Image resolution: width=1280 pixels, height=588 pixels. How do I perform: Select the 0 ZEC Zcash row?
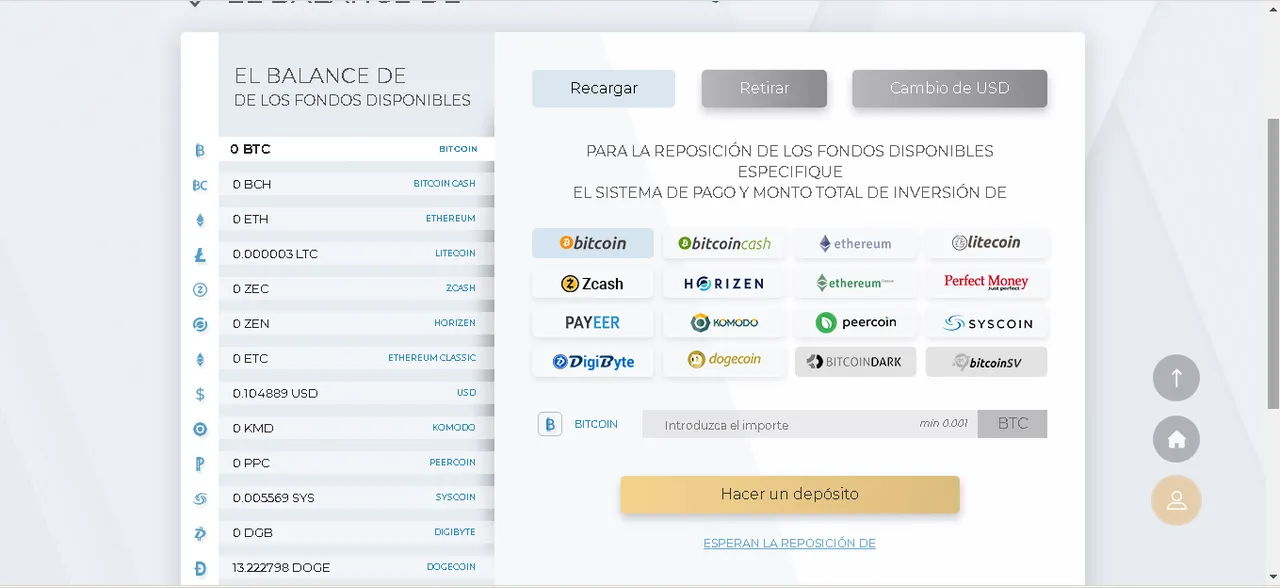coord(356,289)
